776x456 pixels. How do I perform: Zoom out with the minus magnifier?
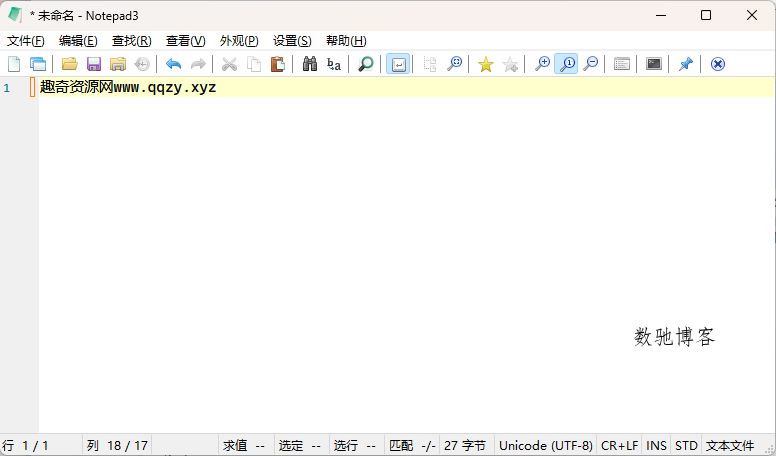pos(590,64)
